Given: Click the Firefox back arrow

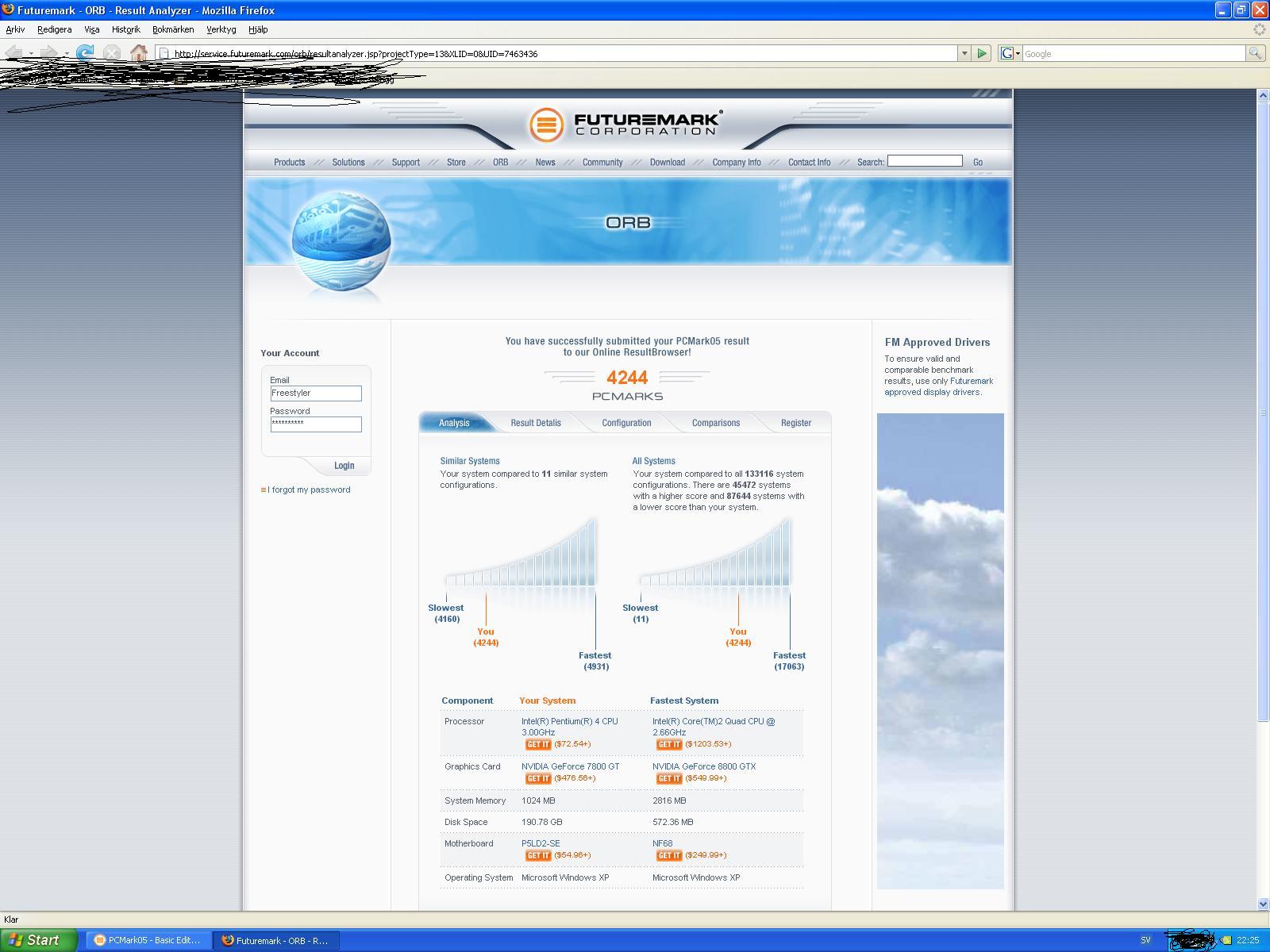Looking at the screenshot, I should pyautogui.click(x=13, y=53).
